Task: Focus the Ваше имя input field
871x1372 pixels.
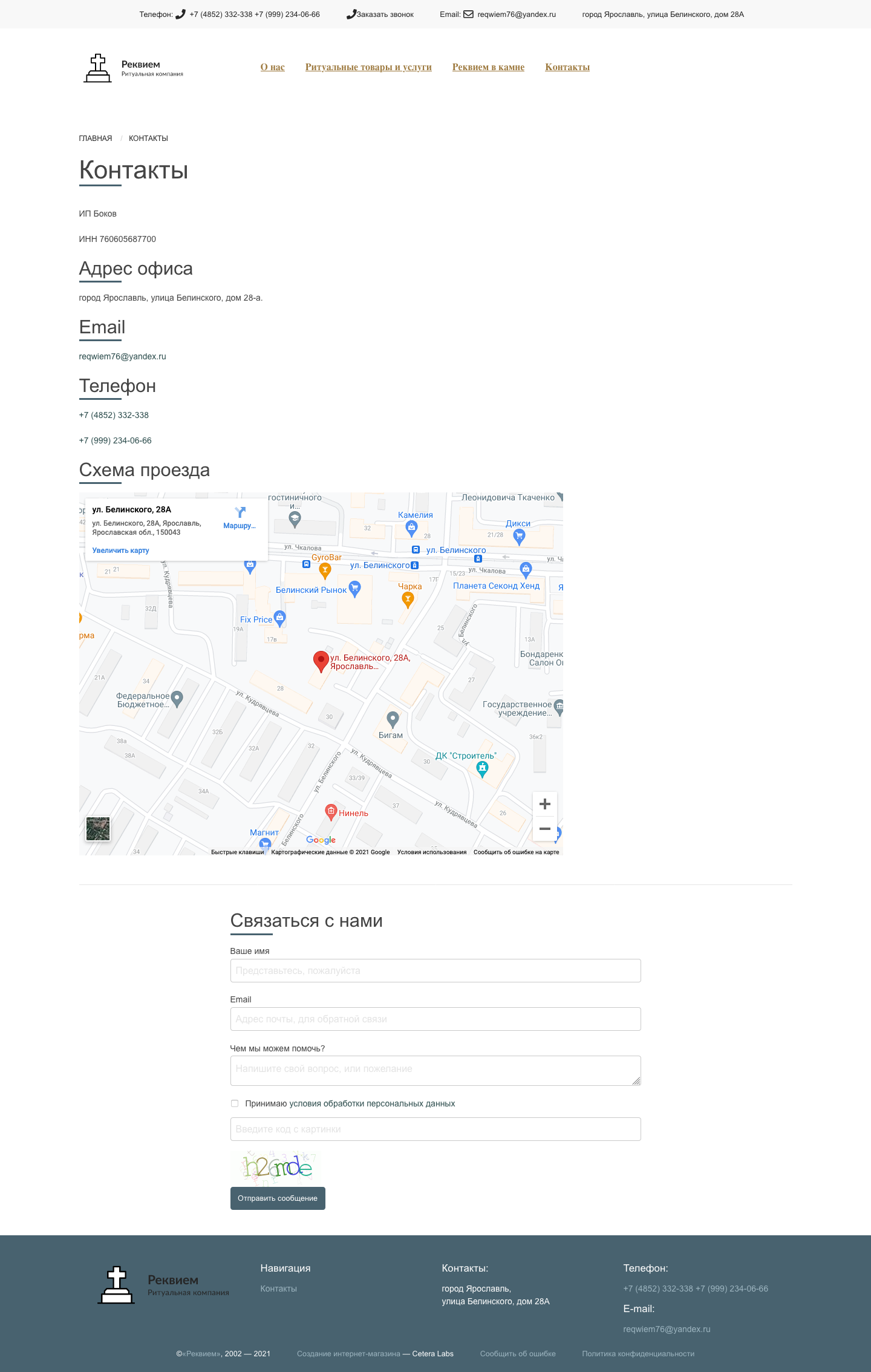Action: pyautogui.click(x=435, y=970)
